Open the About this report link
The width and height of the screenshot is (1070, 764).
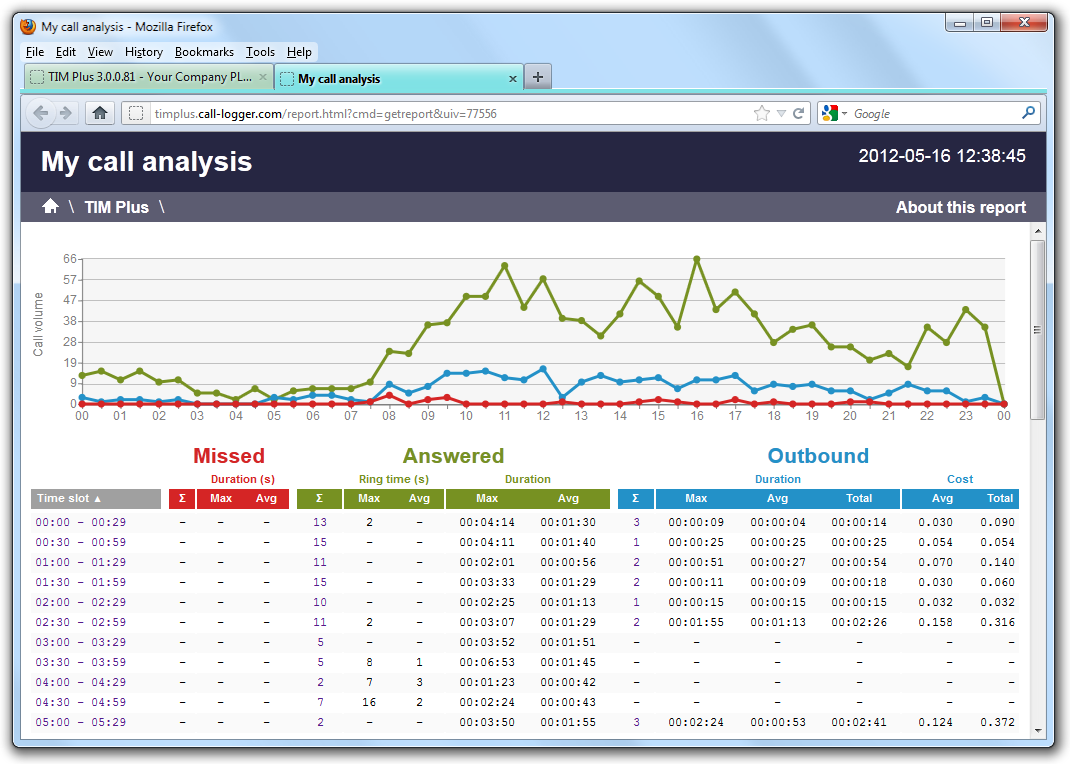(x=960, y=207)
